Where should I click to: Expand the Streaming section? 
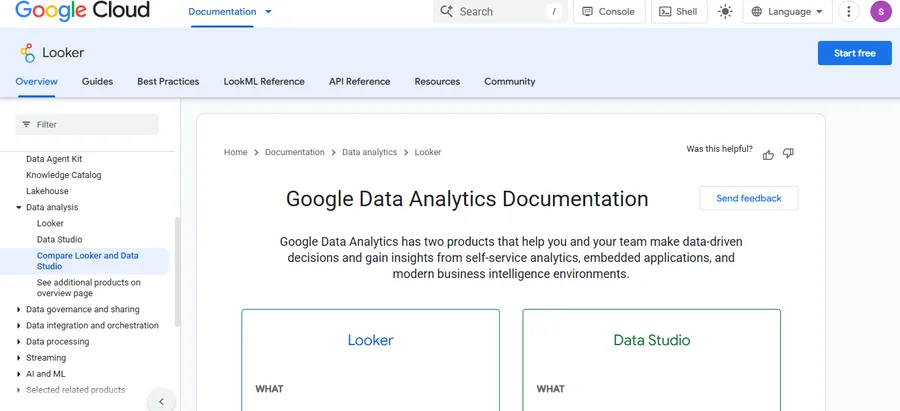click(19, 358)
